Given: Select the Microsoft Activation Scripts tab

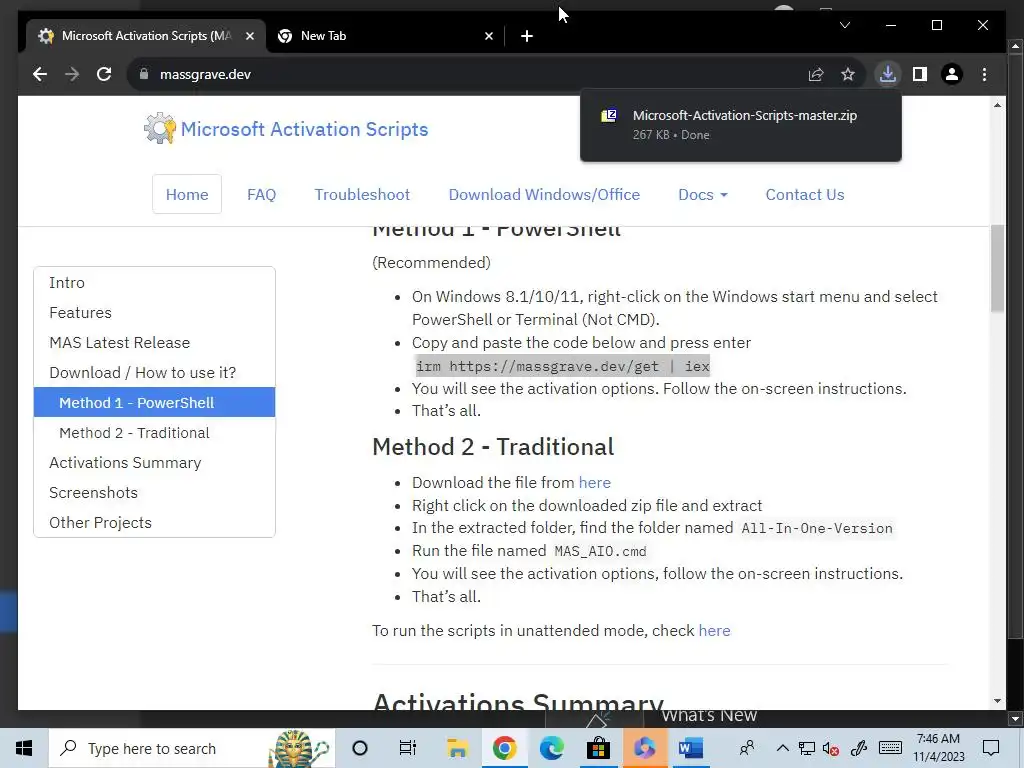Looking at the screenshot, I should [145, 36].
